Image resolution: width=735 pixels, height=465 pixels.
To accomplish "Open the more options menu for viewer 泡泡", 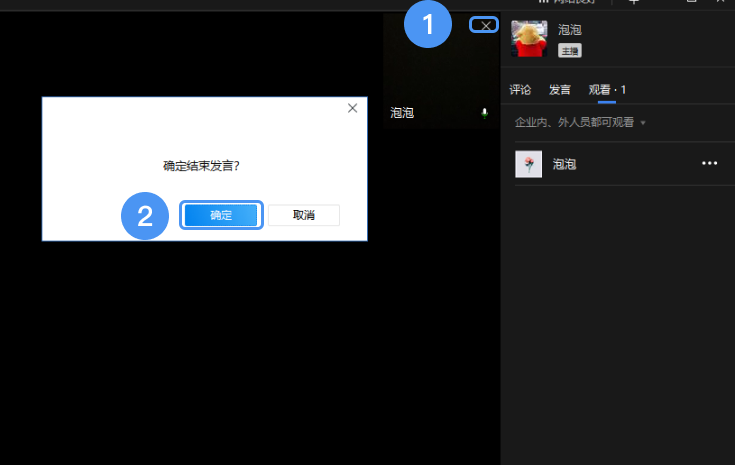I will click(709, 163).
